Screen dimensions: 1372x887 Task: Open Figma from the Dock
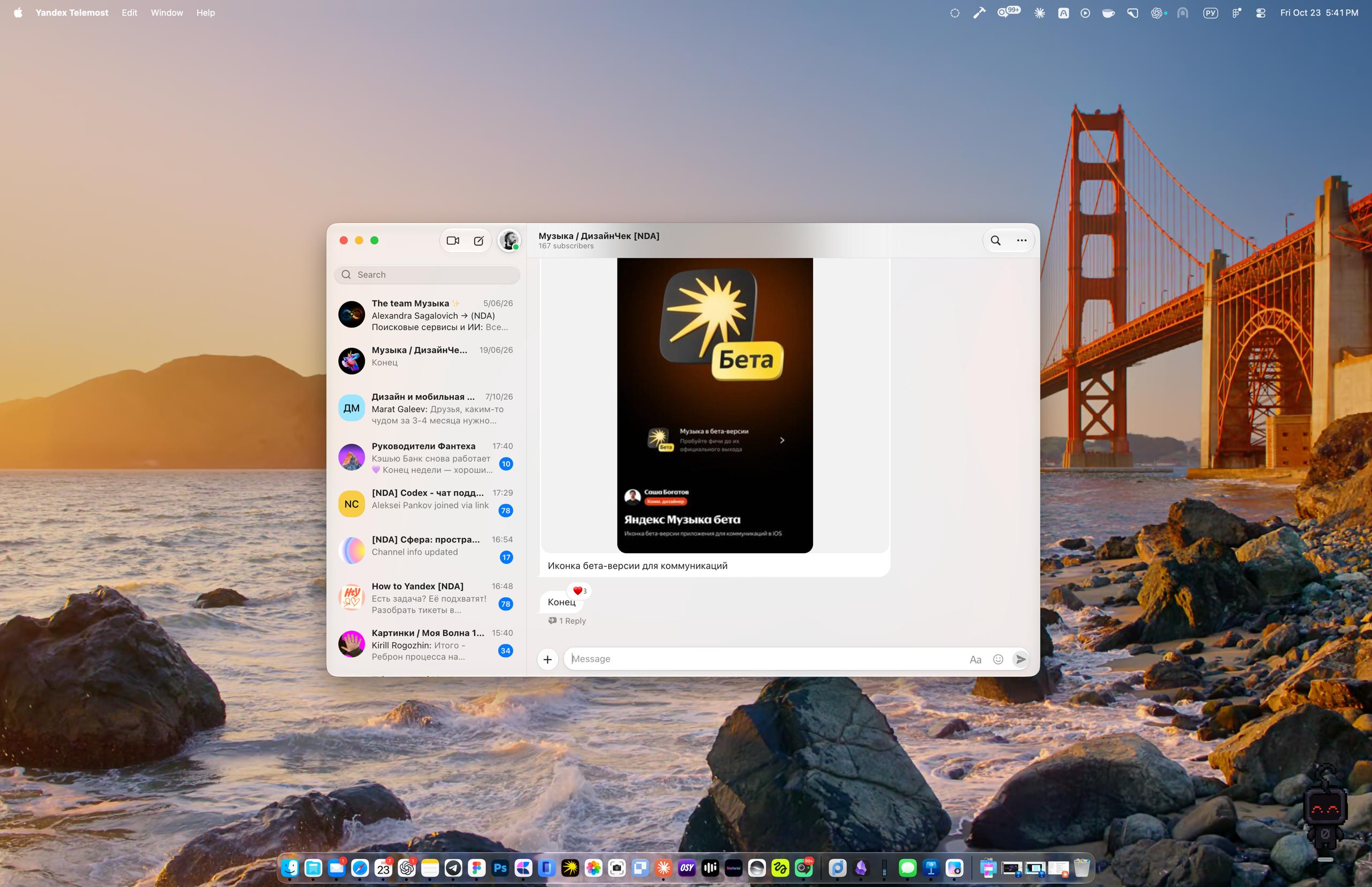(476, 867)
